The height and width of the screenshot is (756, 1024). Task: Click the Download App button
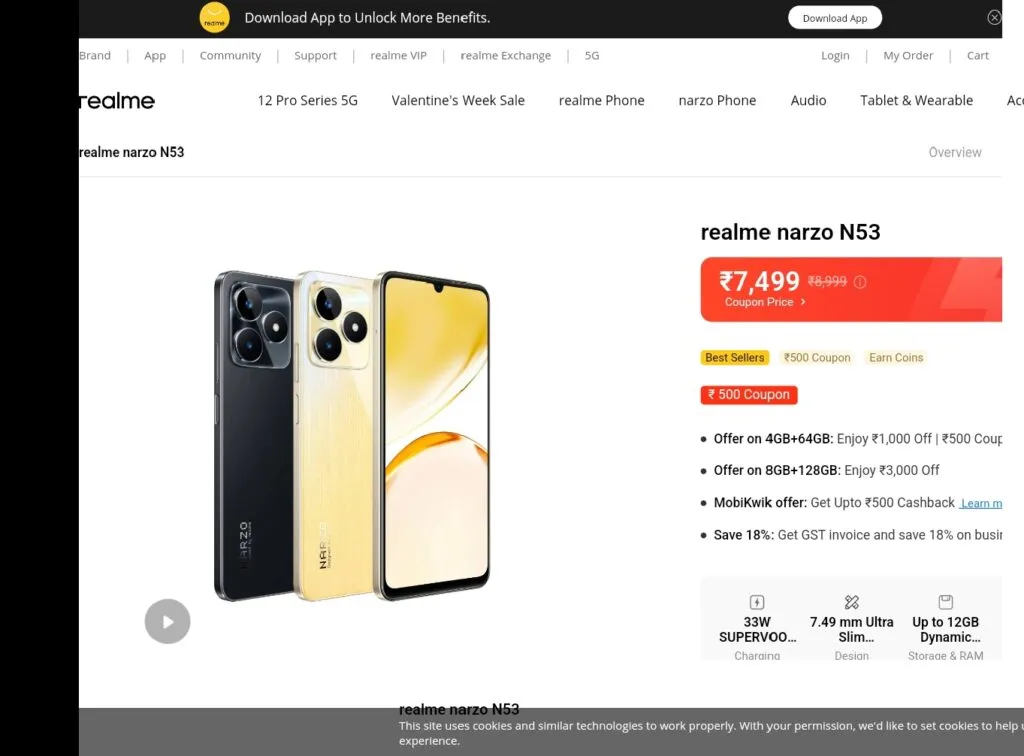(835, 18)
